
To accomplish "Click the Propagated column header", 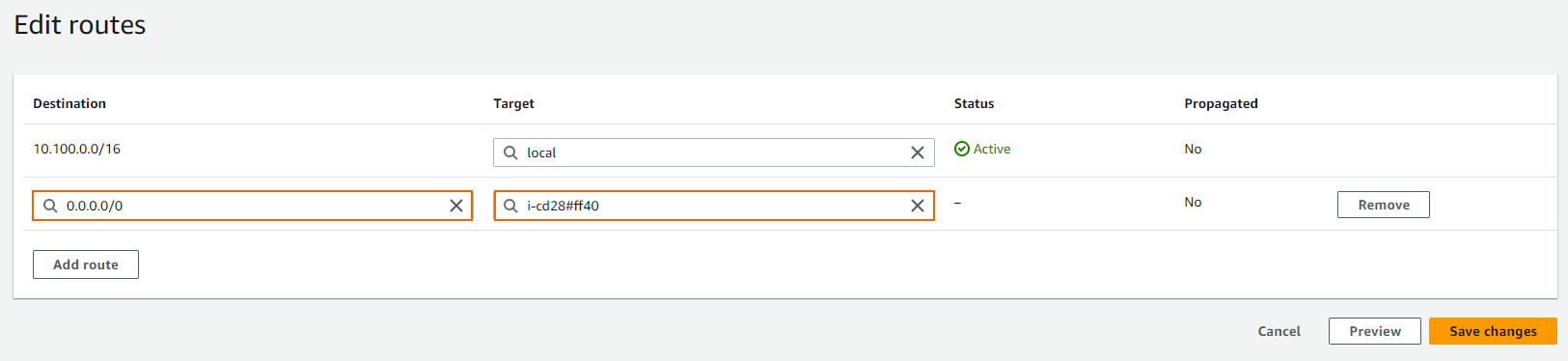I will 1221,103.
